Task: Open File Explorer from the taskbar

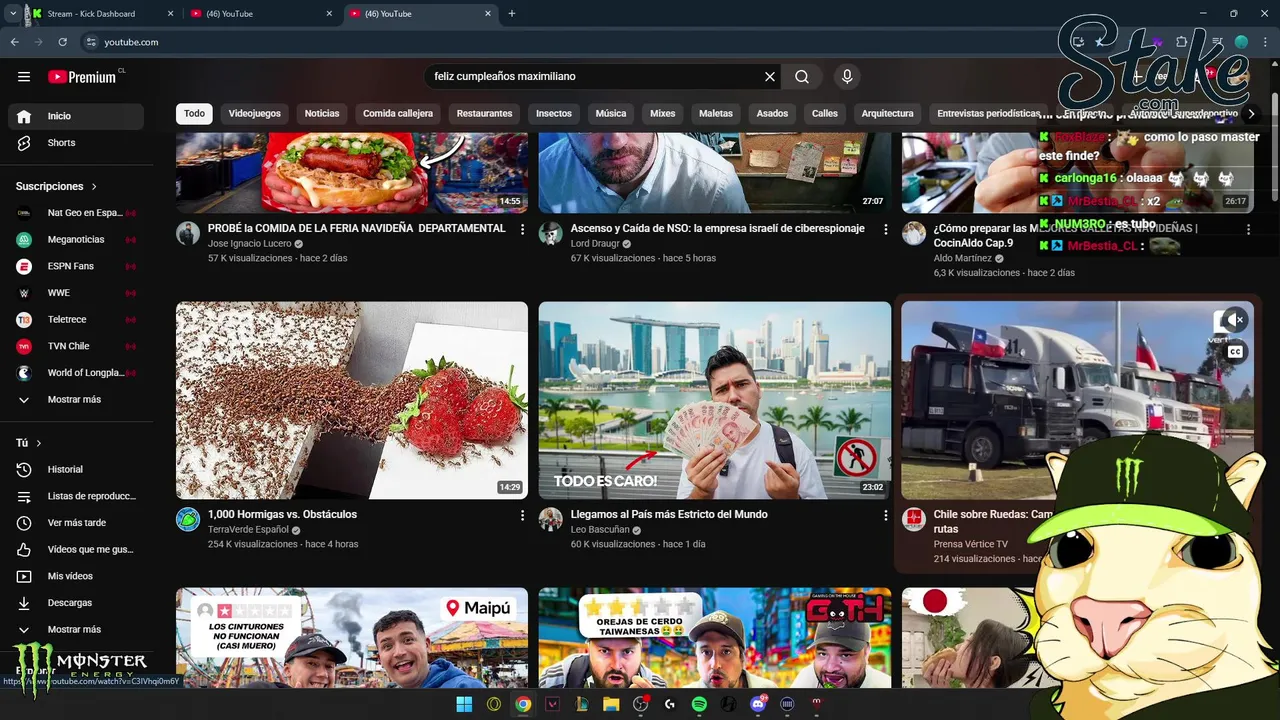Action: [x=611, y=704]
